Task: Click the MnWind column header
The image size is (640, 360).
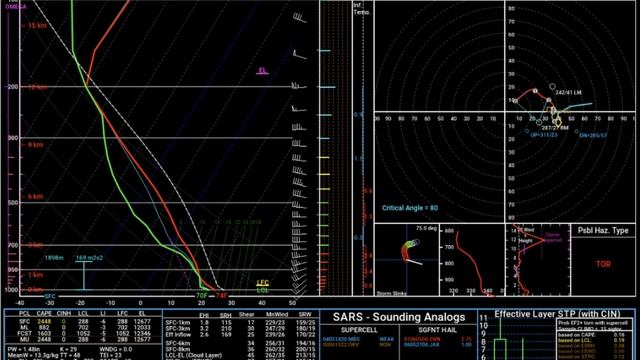Action: coord(277,315)
